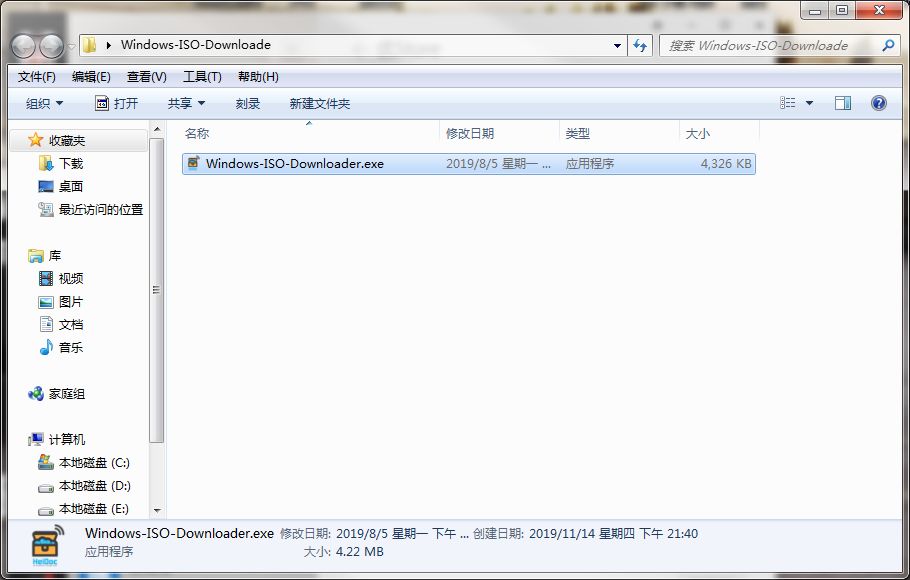The height and width of the screenshot is (580, 910).
Task: Click the 应用程序 type cell
Action: pos(590,164)
